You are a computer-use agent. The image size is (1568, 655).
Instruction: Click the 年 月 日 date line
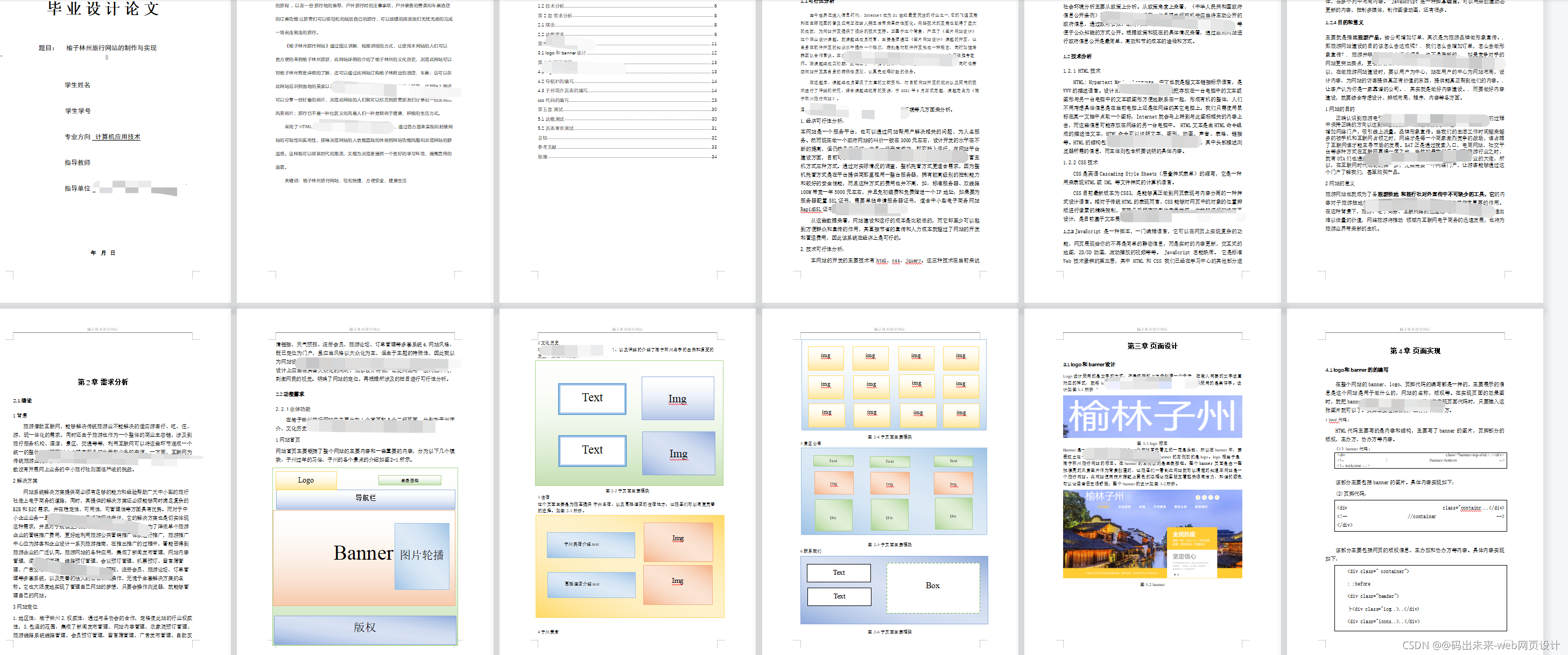(103, 253)
